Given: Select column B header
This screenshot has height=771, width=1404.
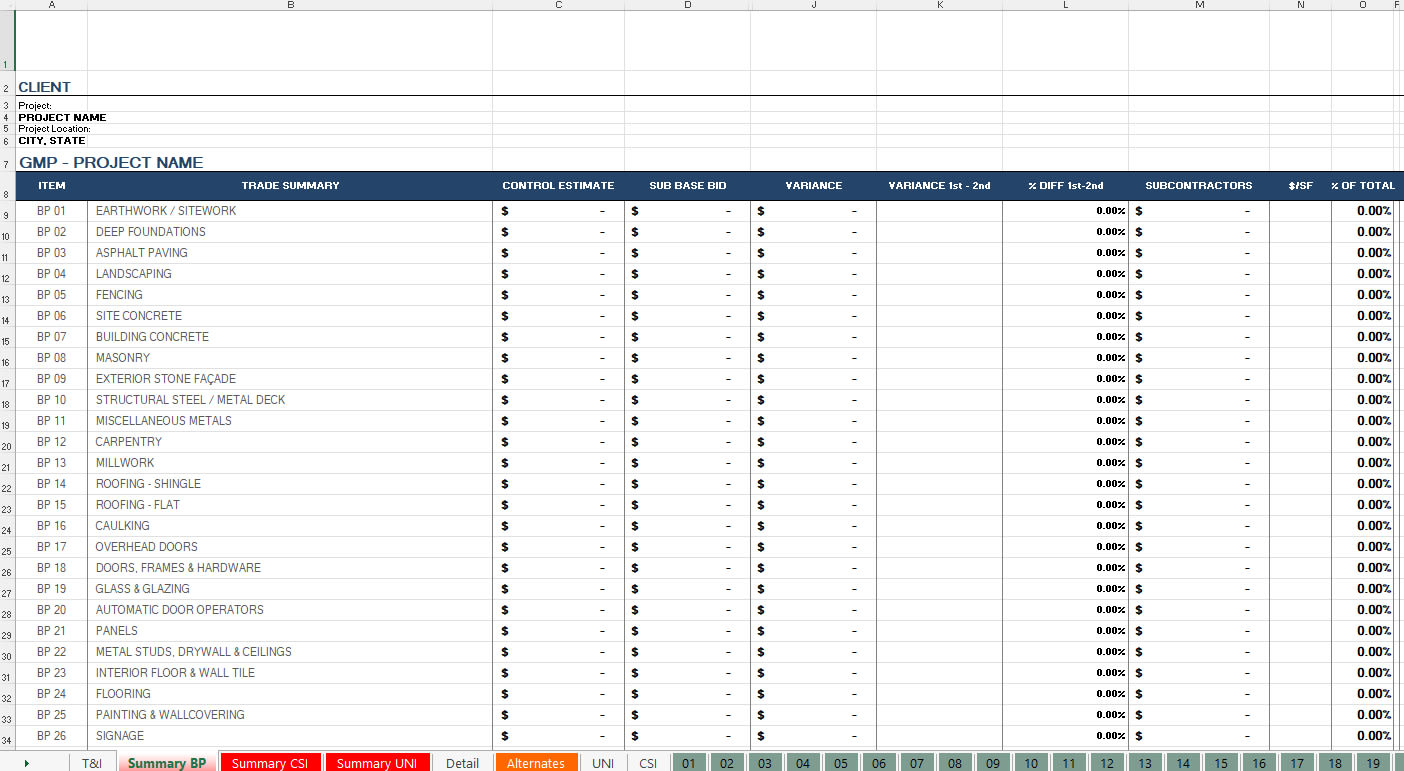Looking at the screenshot, I should point(290,4).
